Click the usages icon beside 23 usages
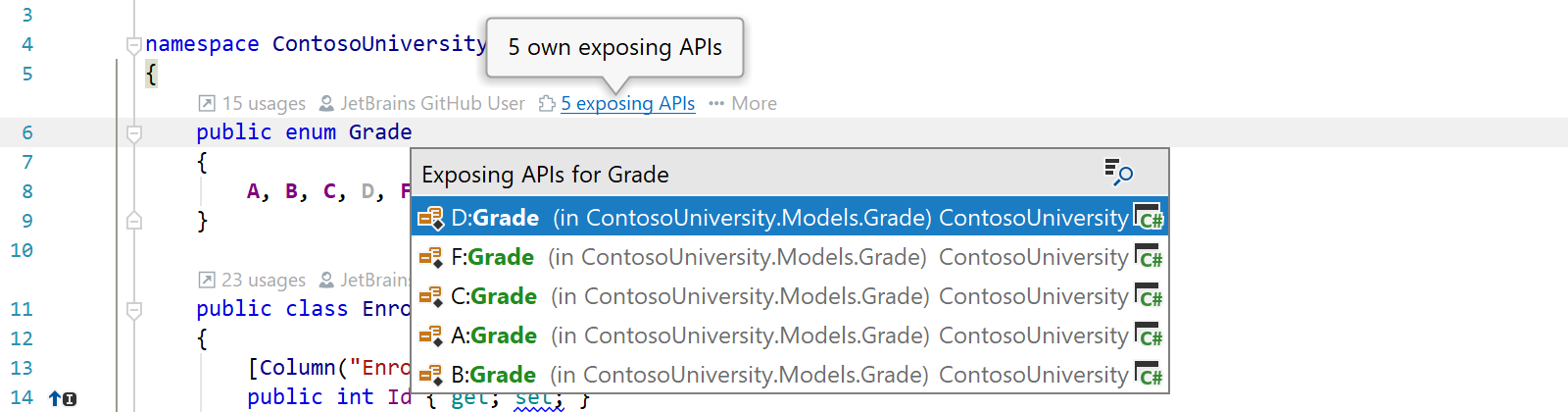 (207, 280)
